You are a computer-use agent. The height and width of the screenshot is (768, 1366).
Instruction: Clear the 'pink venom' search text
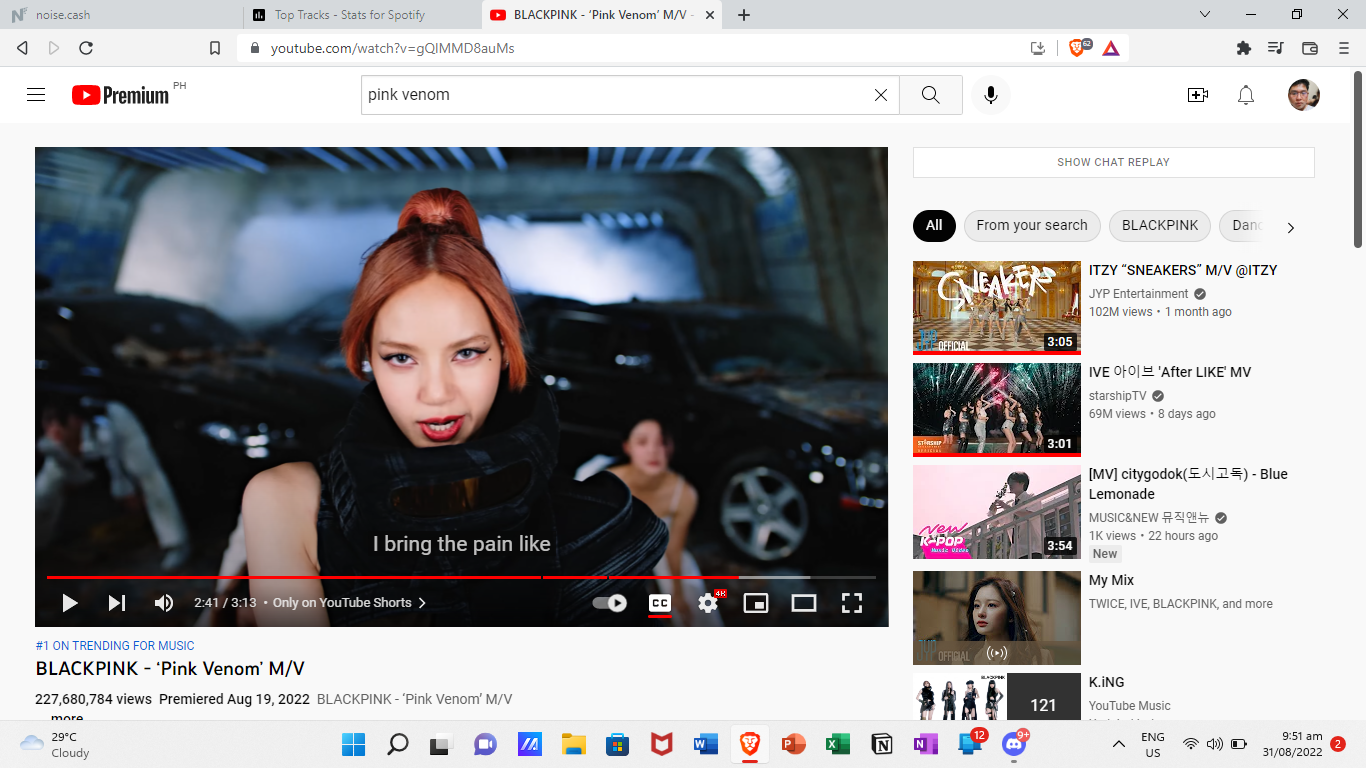[881, 95]
